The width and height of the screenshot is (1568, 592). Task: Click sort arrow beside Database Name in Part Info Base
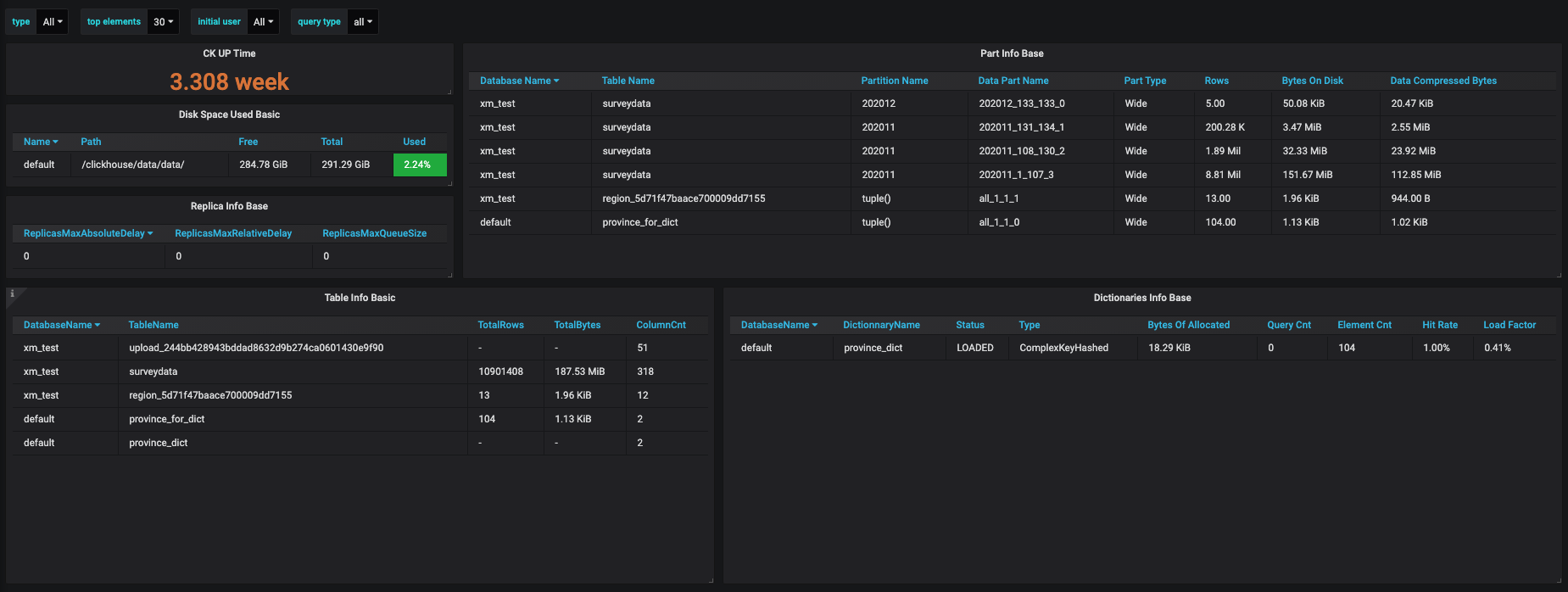click(556, 81)
